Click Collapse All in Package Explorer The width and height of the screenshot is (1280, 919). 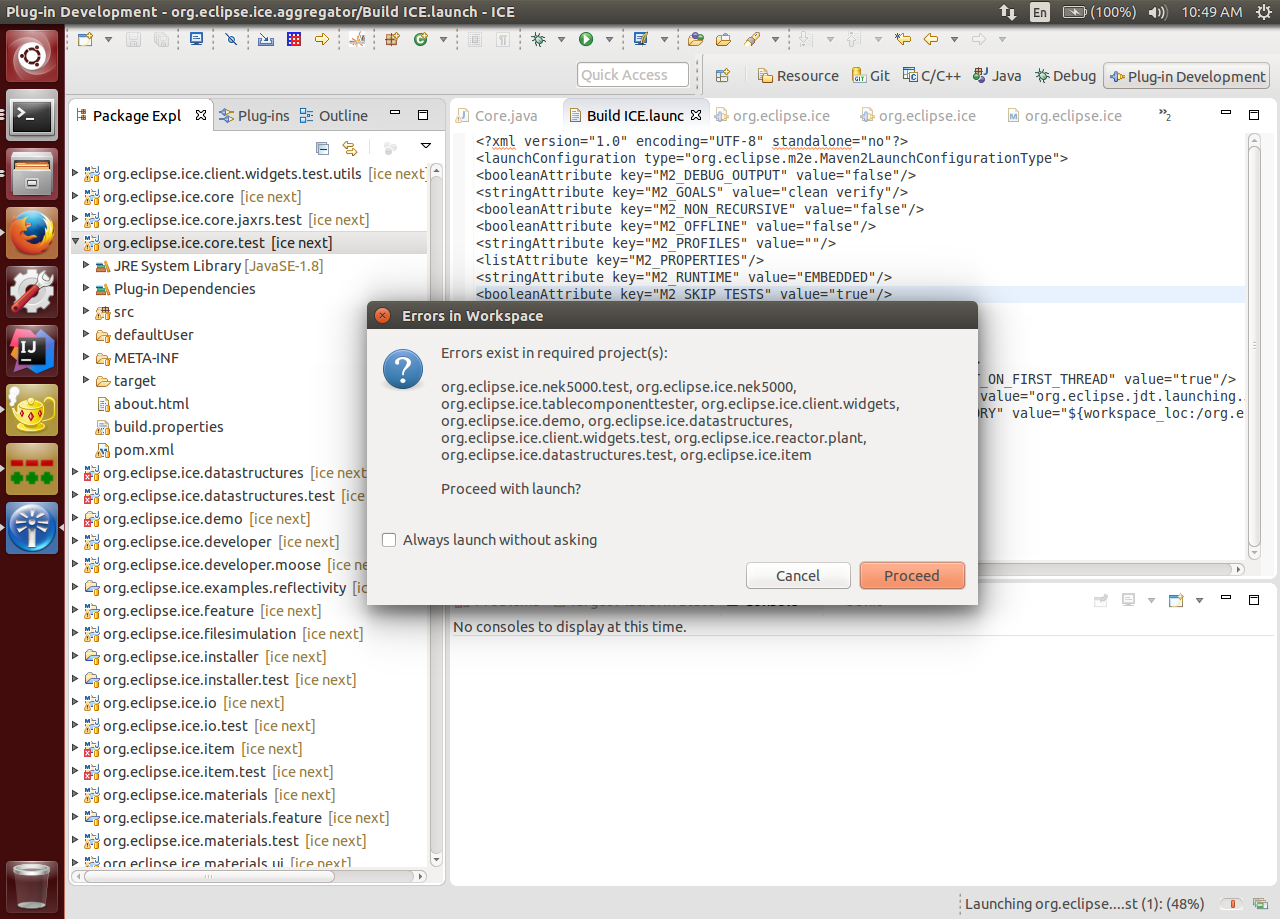322,148
